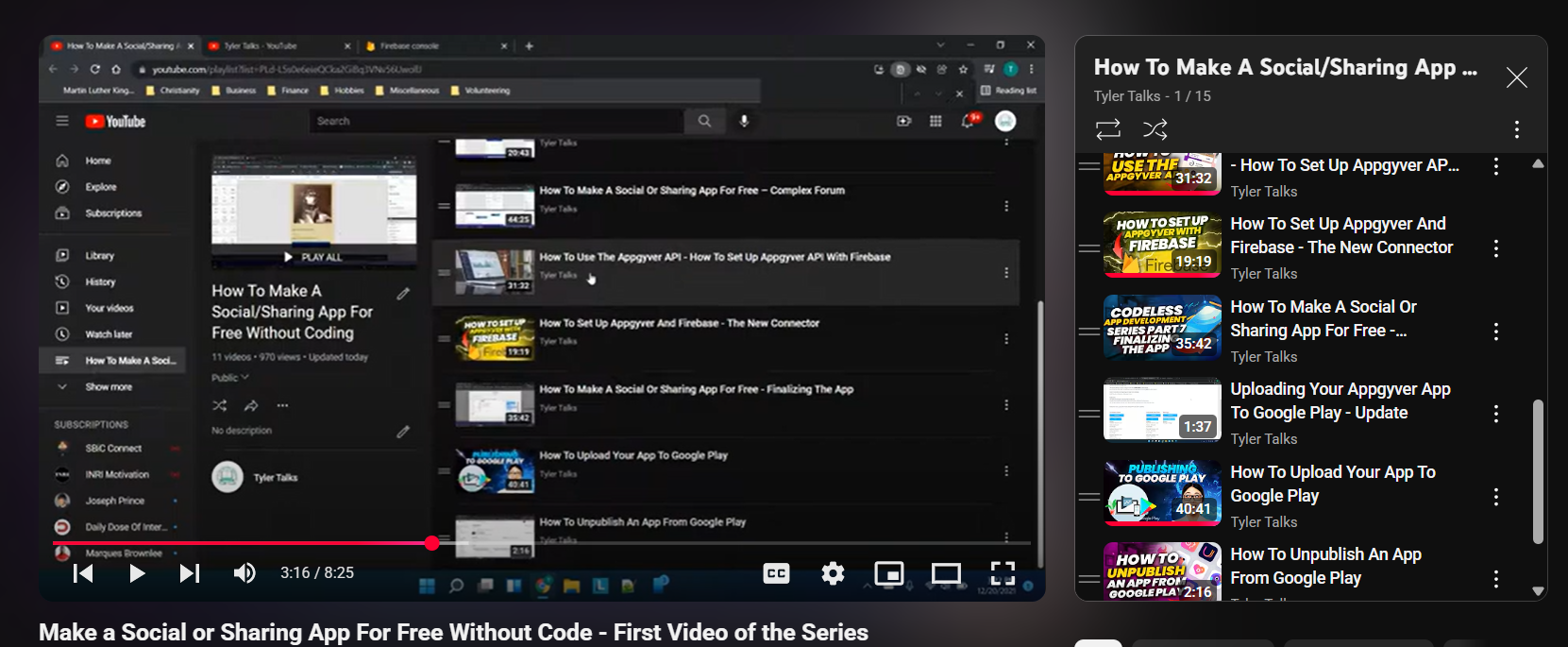Click Tyler Talks under How To Set Up Appgyver AP... item
1568x647 pixels.
pyautogui.click(x=1263, y=192)
